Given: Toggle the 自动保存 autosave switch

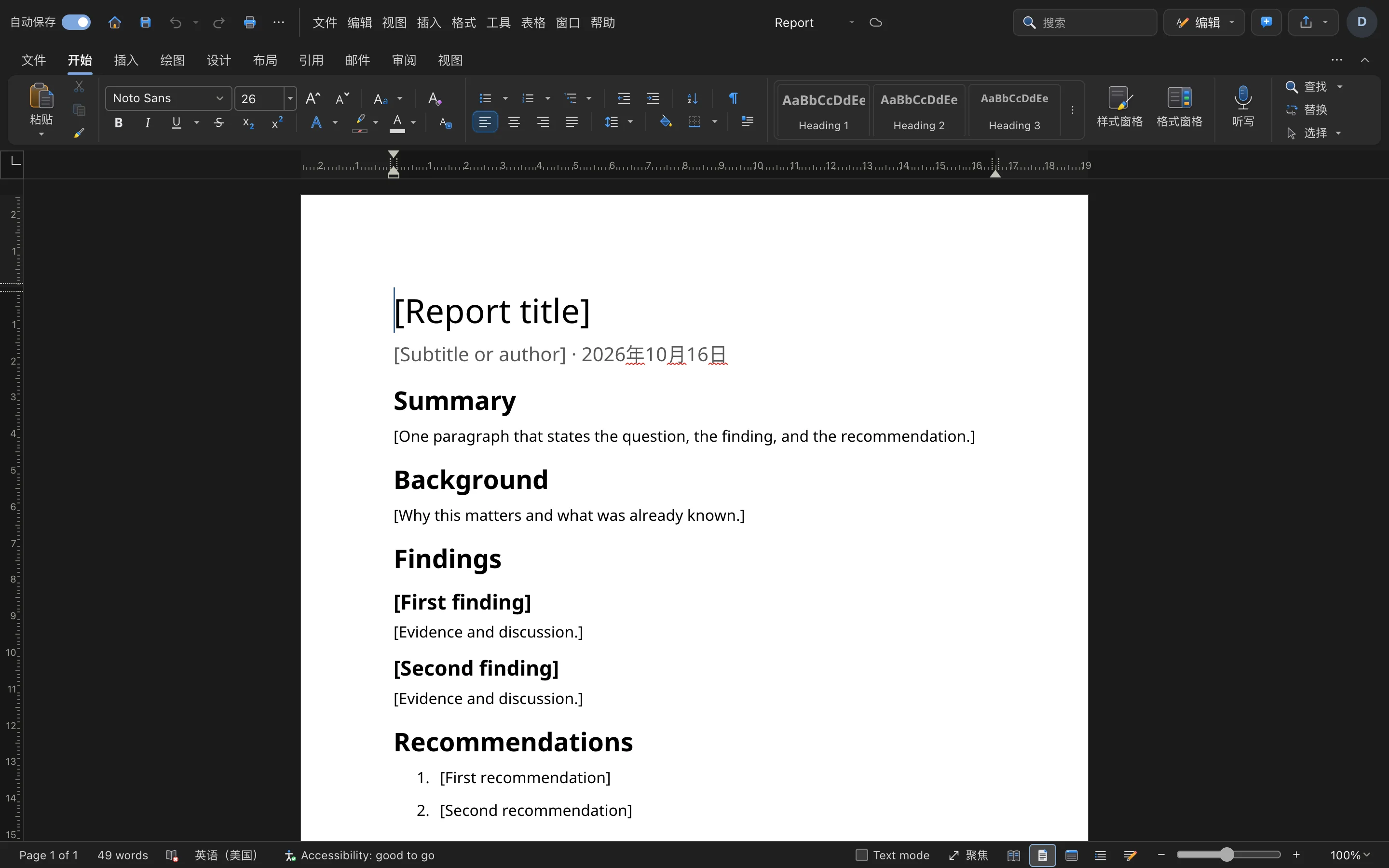Looking at the screenshot, I should (76, 22).
